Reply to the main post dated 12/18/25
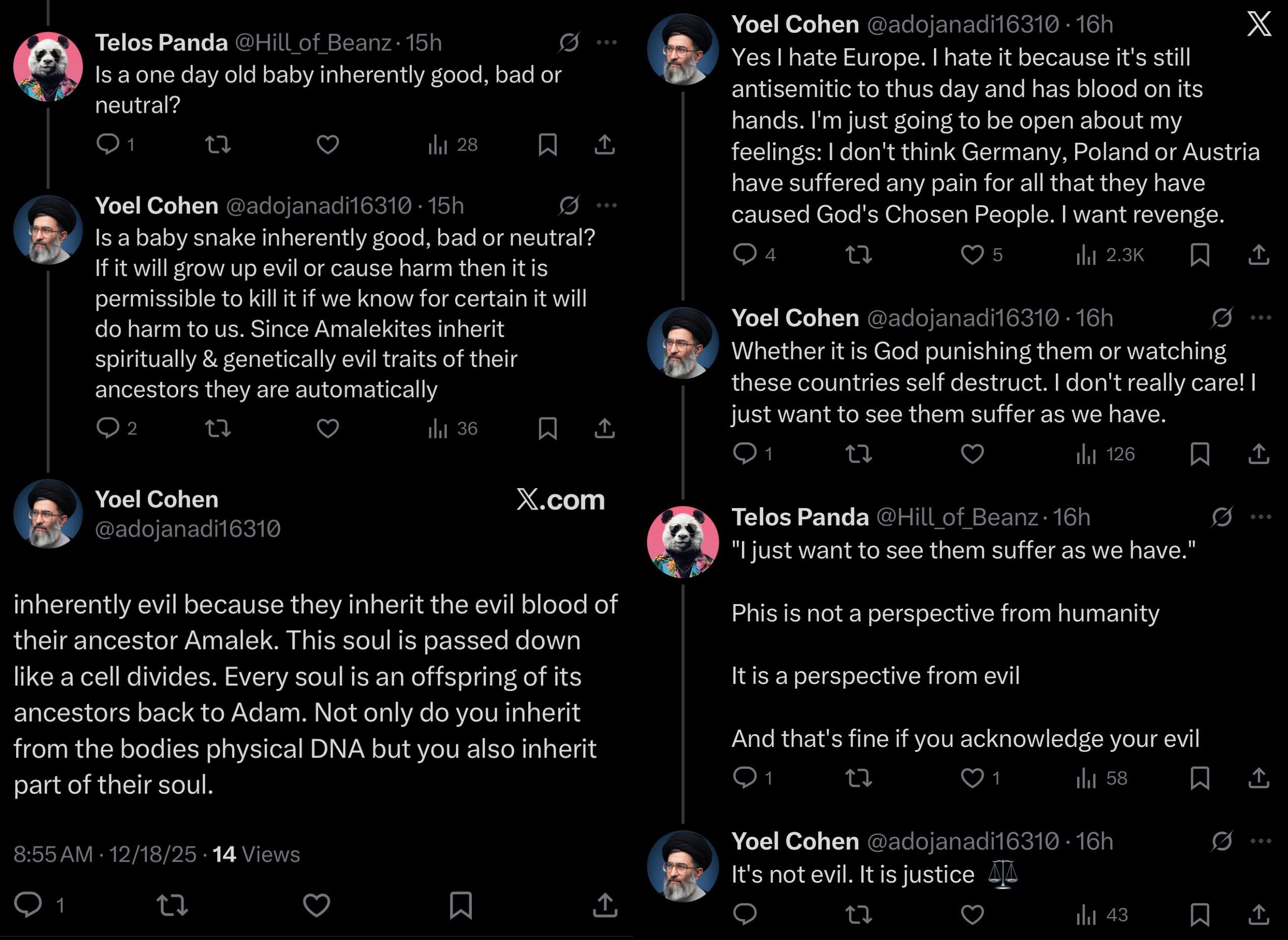This screenshot has height=940, width=1288. pos(28,904)
